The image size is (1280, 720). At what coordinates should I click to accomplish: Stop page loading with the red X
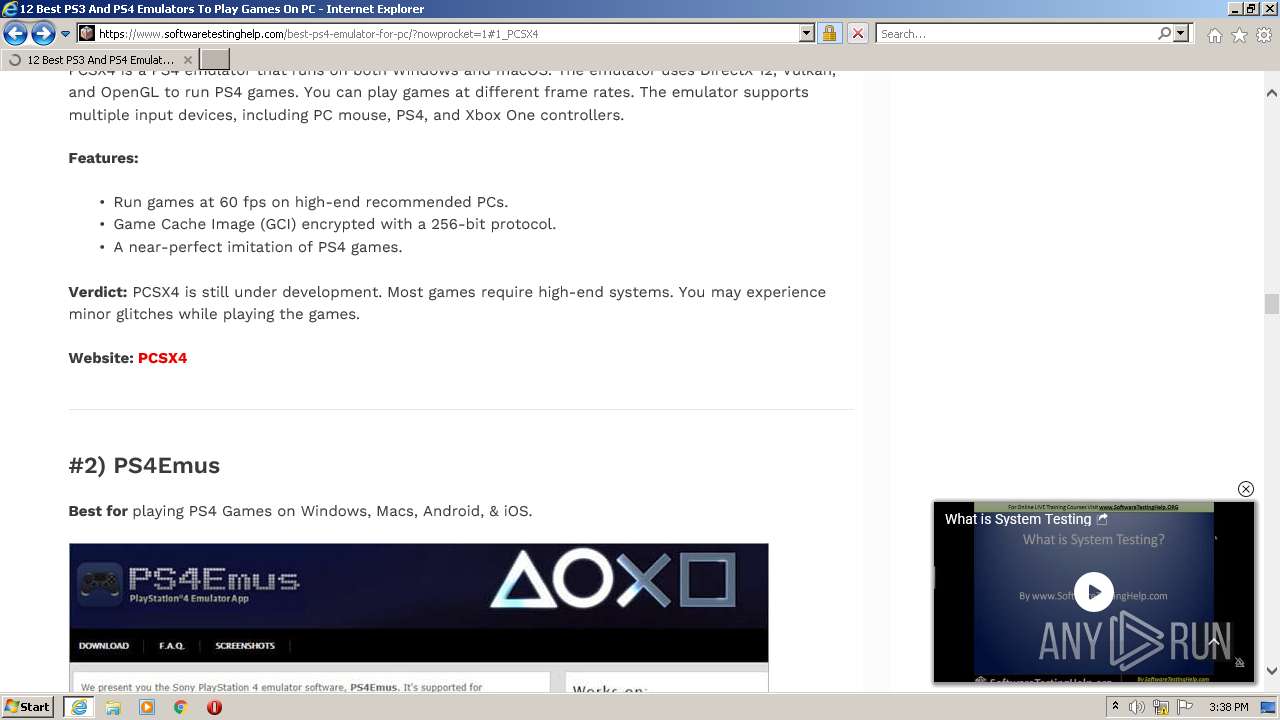(x=857, y=33)
